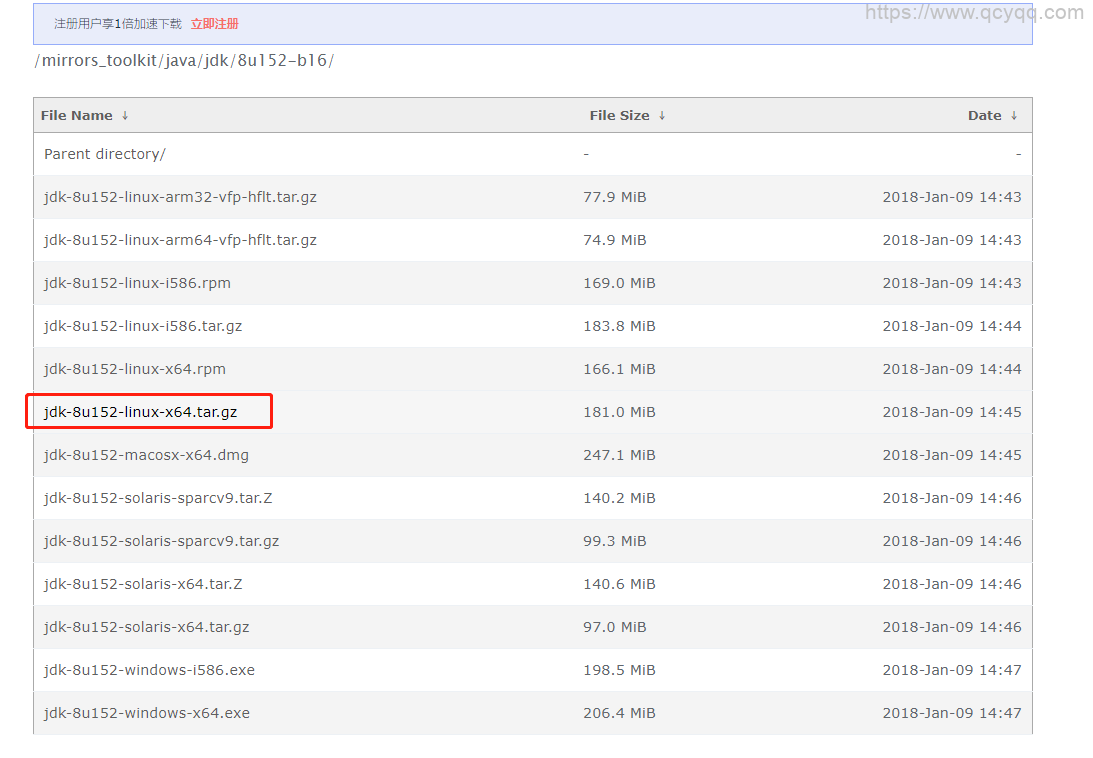Screen dimensions: 1093x758
Task: Click the File Name column header
Action: pyautogui.click(x=76, y=116)
